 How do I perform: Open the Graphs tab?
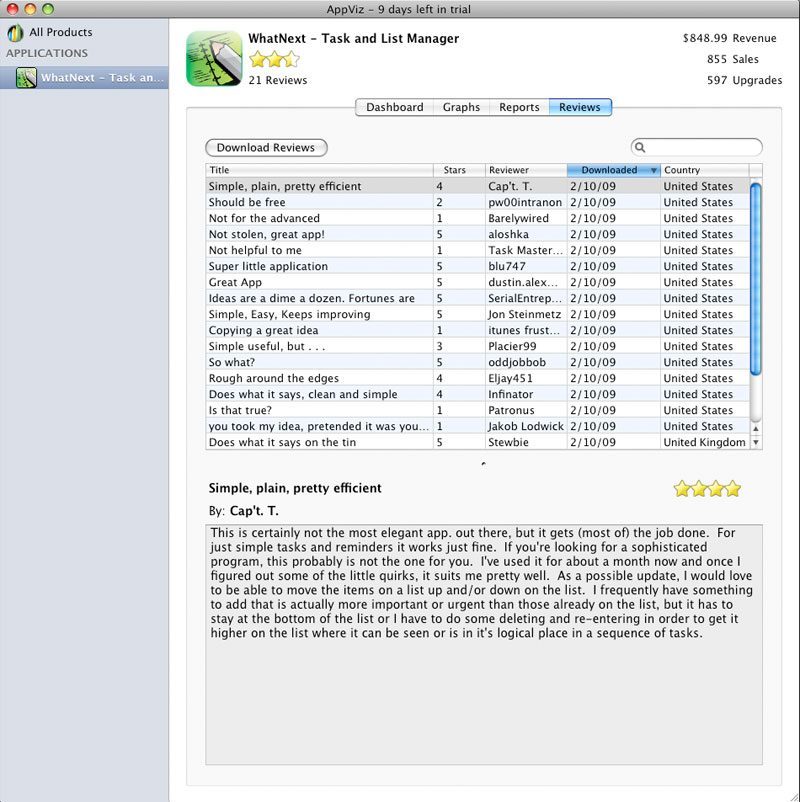461,107
